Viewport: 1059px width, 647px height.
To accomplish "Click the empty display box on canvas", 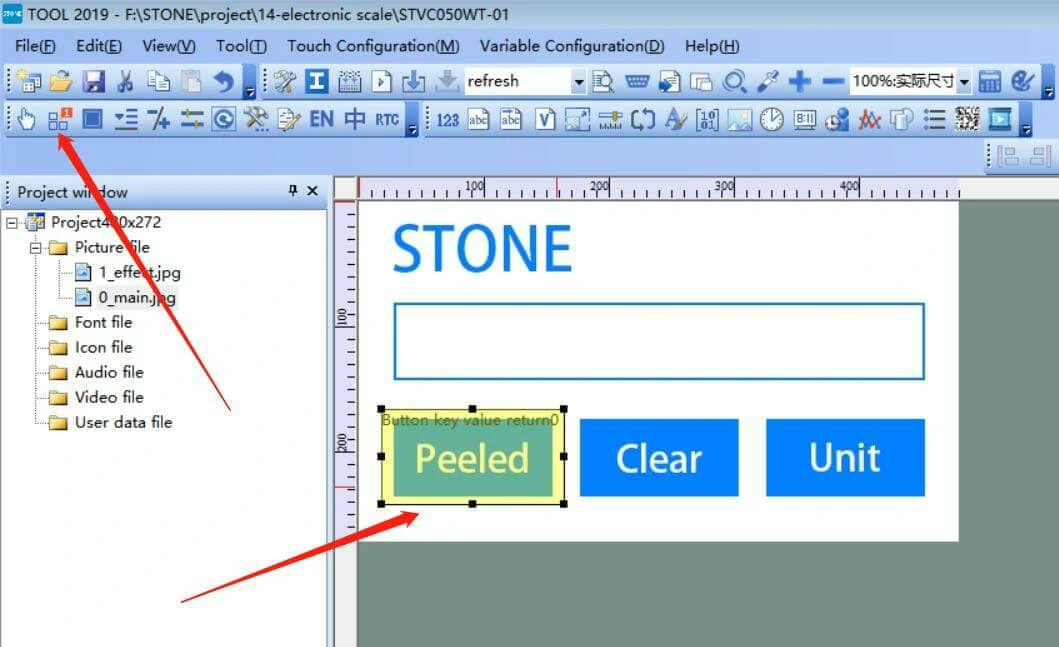I will click(658, 342).
